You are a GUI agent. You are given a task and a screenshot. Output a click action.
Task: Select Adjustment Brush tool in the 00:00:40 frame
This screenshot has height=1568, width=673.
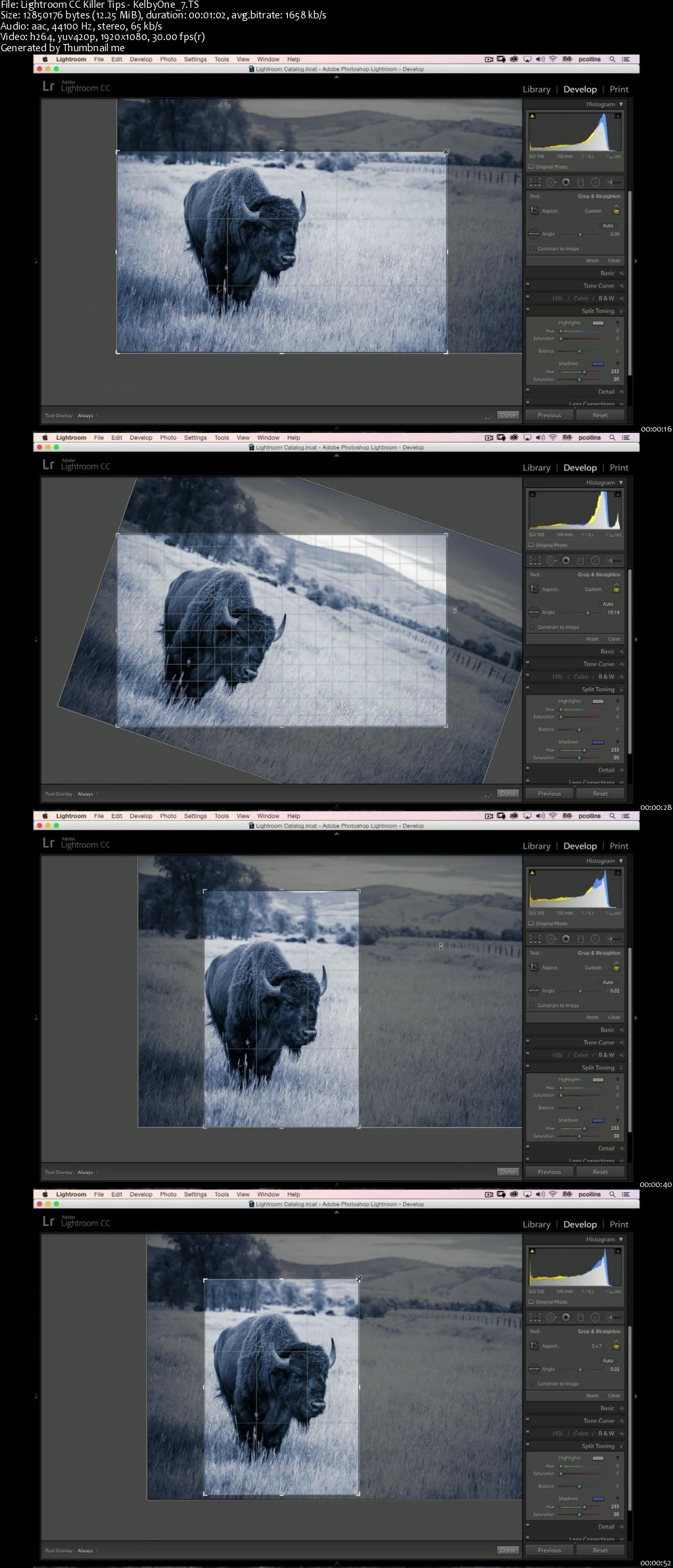click(x=613, y=939)
